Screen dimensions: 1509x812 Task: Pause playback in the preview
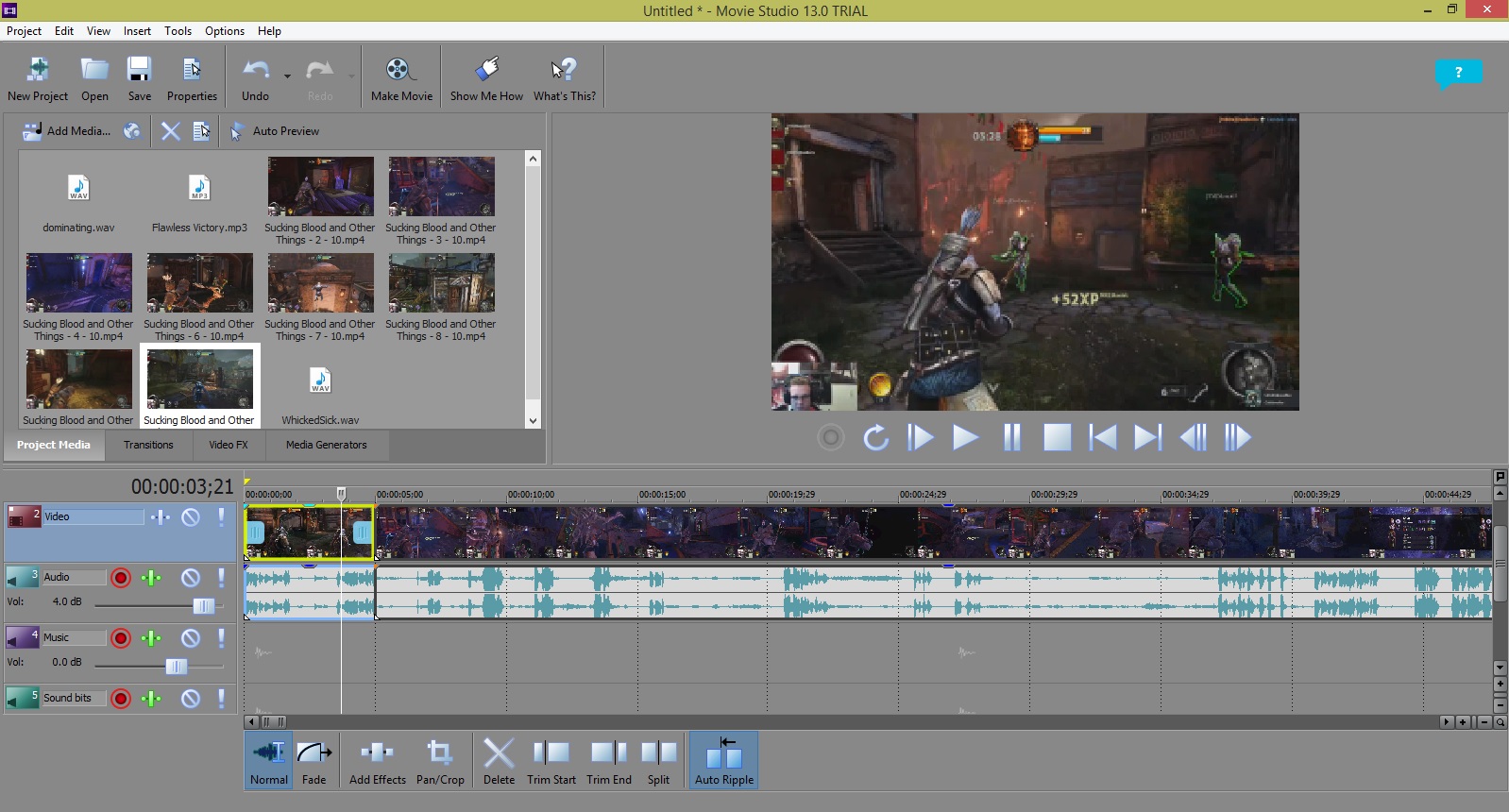1011,438
